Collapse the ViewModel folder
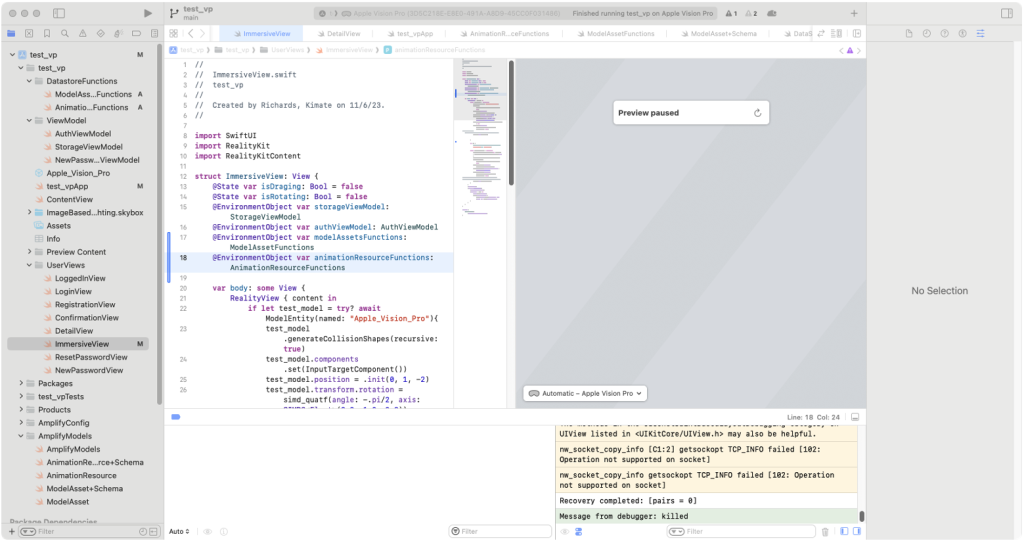Image resolution: width=1024 pixels, height=543 pixels. pos(29,120)
